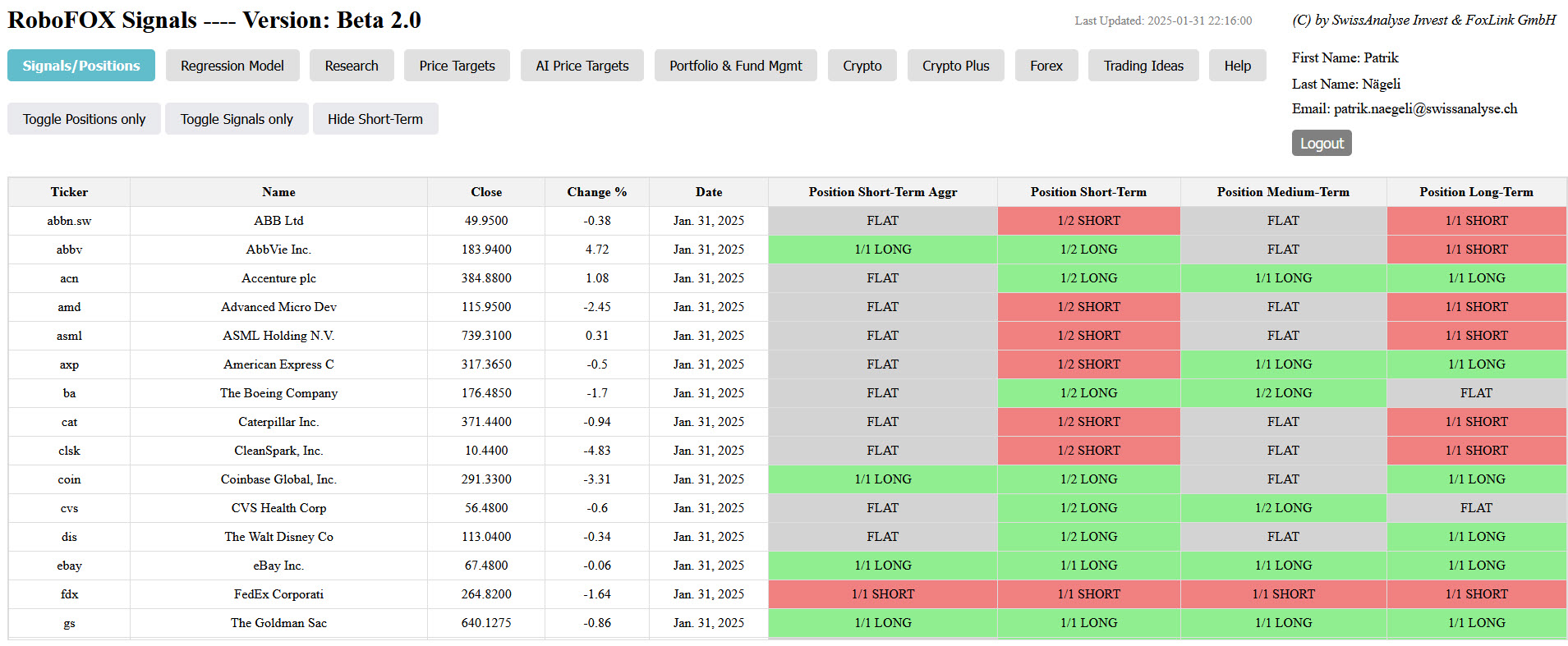Click CleanSpark change value -4.83
Viewport: 1568px width, 646px height.
point(597,451)
